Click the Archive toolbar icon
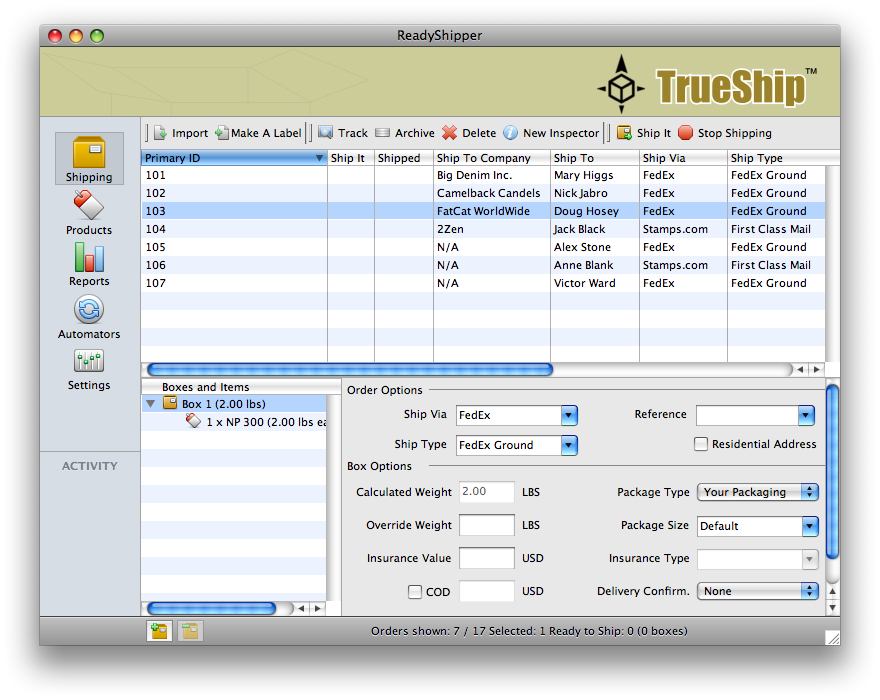 coord(382,133)
